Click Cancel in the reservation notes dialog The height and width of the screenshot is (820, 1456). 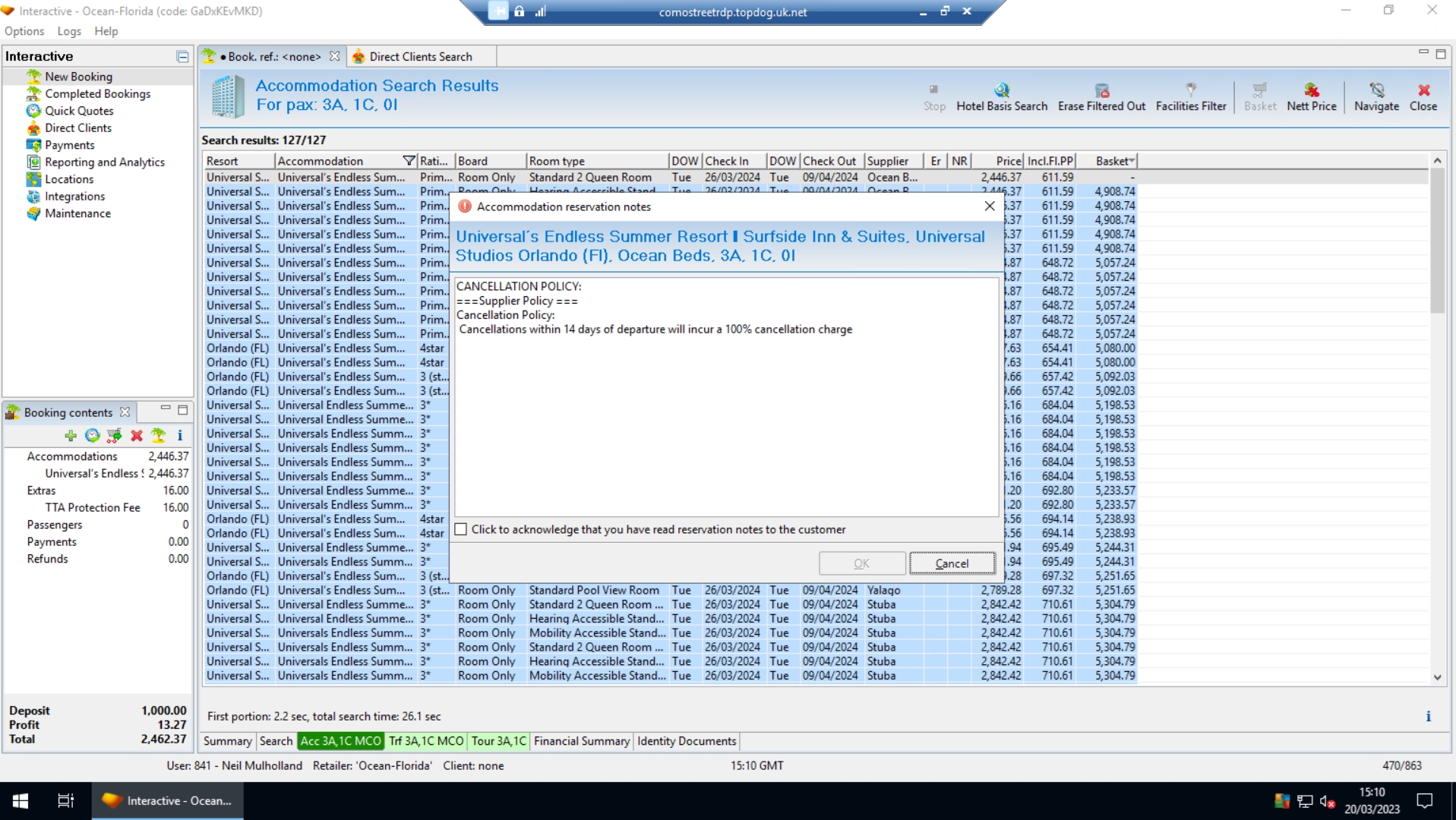point(952,563)
